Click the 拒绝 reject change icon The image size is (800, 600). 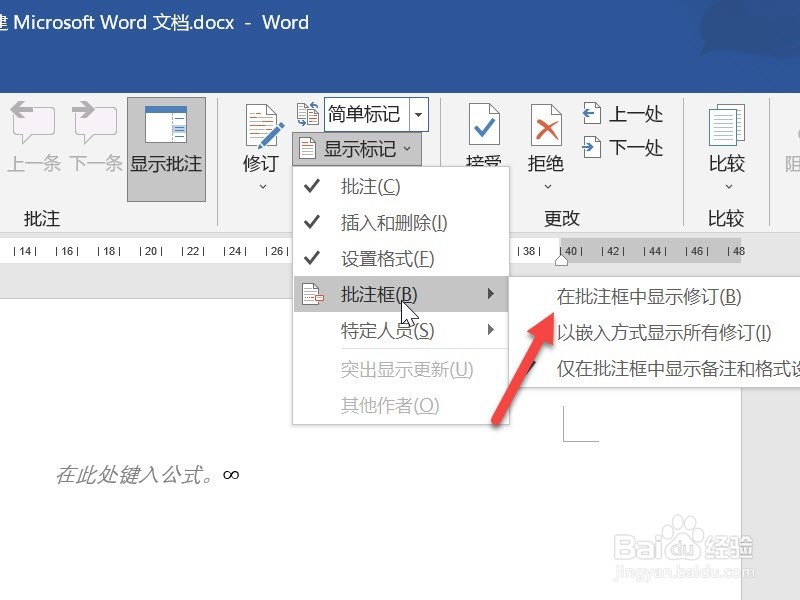click(546, 126)
